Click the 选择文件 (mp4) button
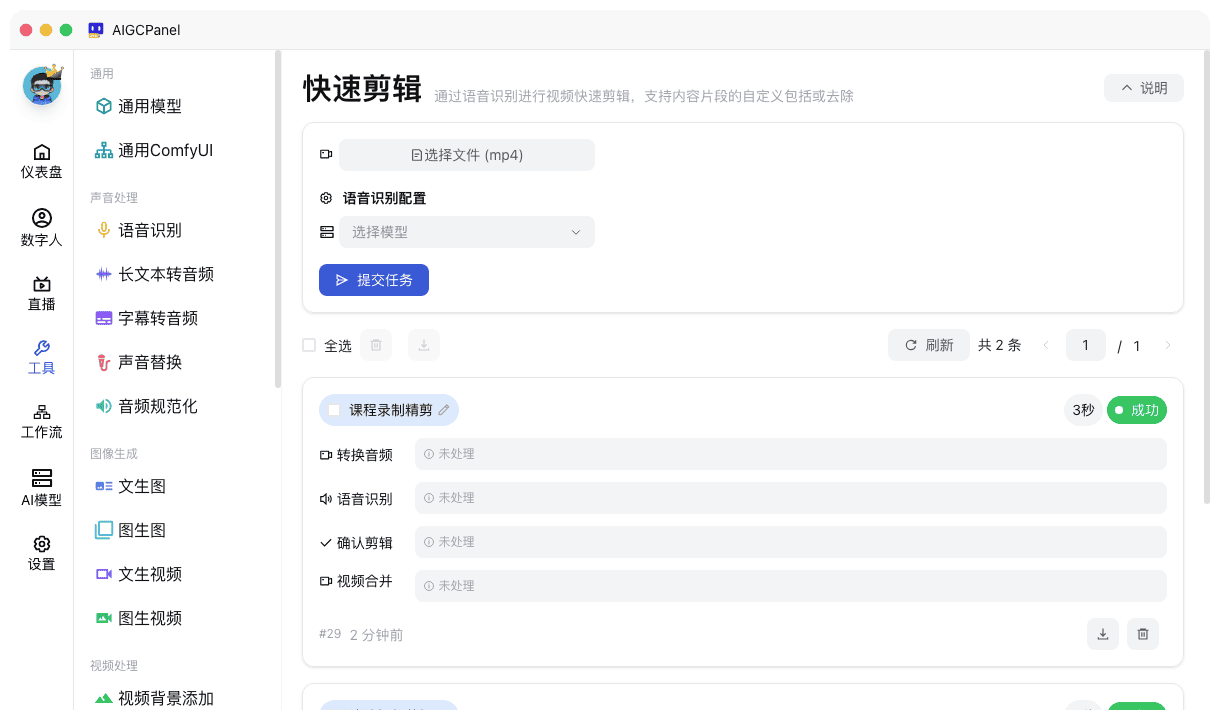The height and width of the screenshot is (720, 1220). pyautogui.click(x=467, y=155)
